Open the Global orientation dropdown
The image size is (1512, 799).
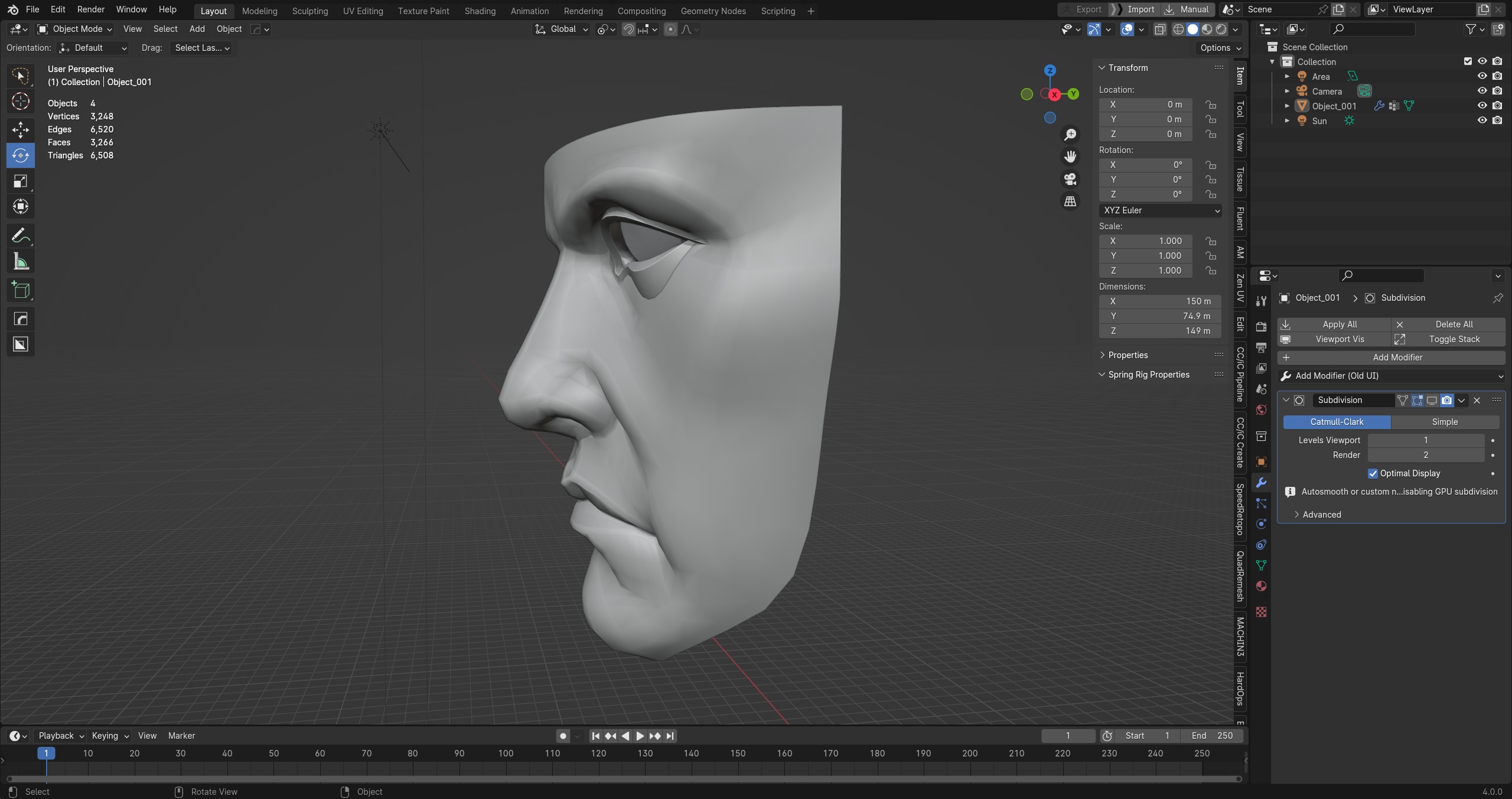click(x=561, y=29)
